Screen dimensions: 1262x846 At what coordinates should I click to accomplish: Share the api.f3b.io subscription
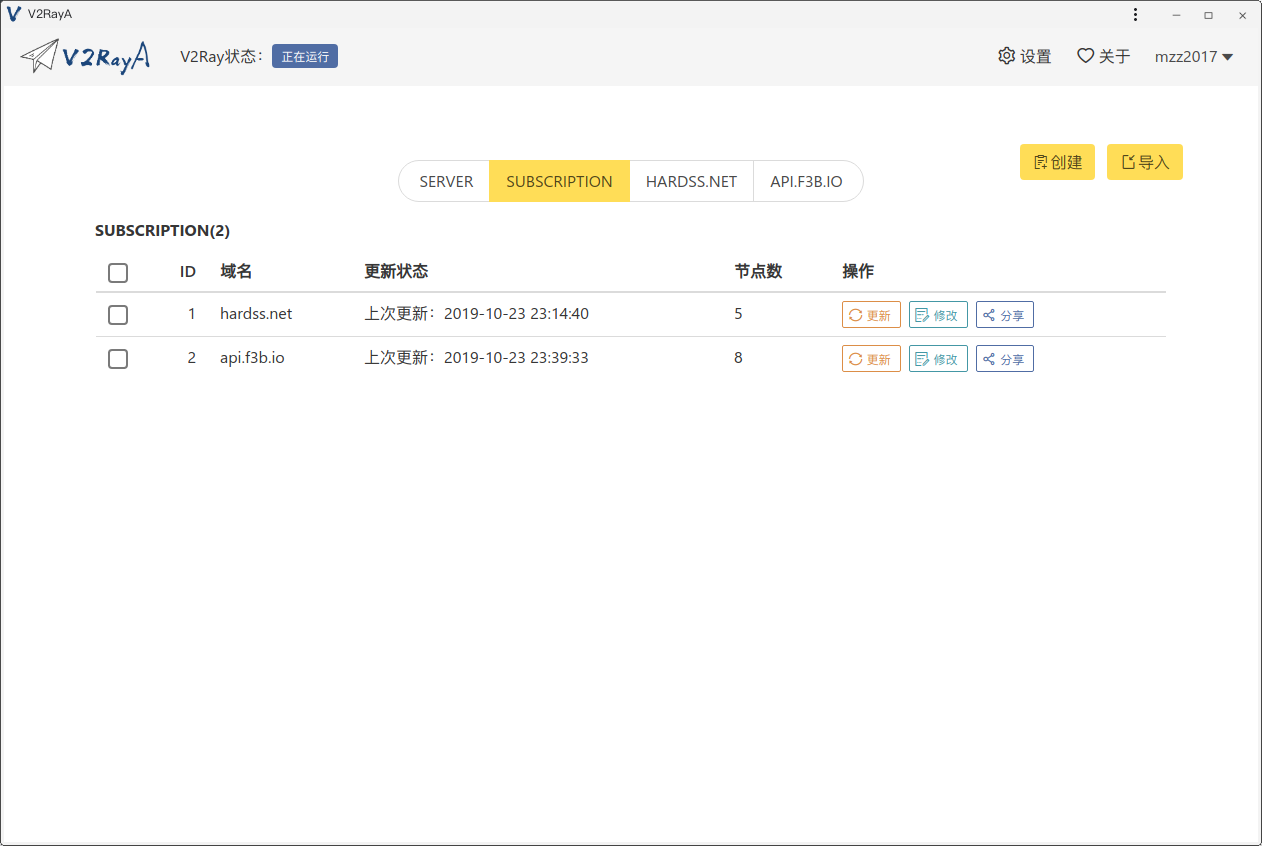(1005, 359)
